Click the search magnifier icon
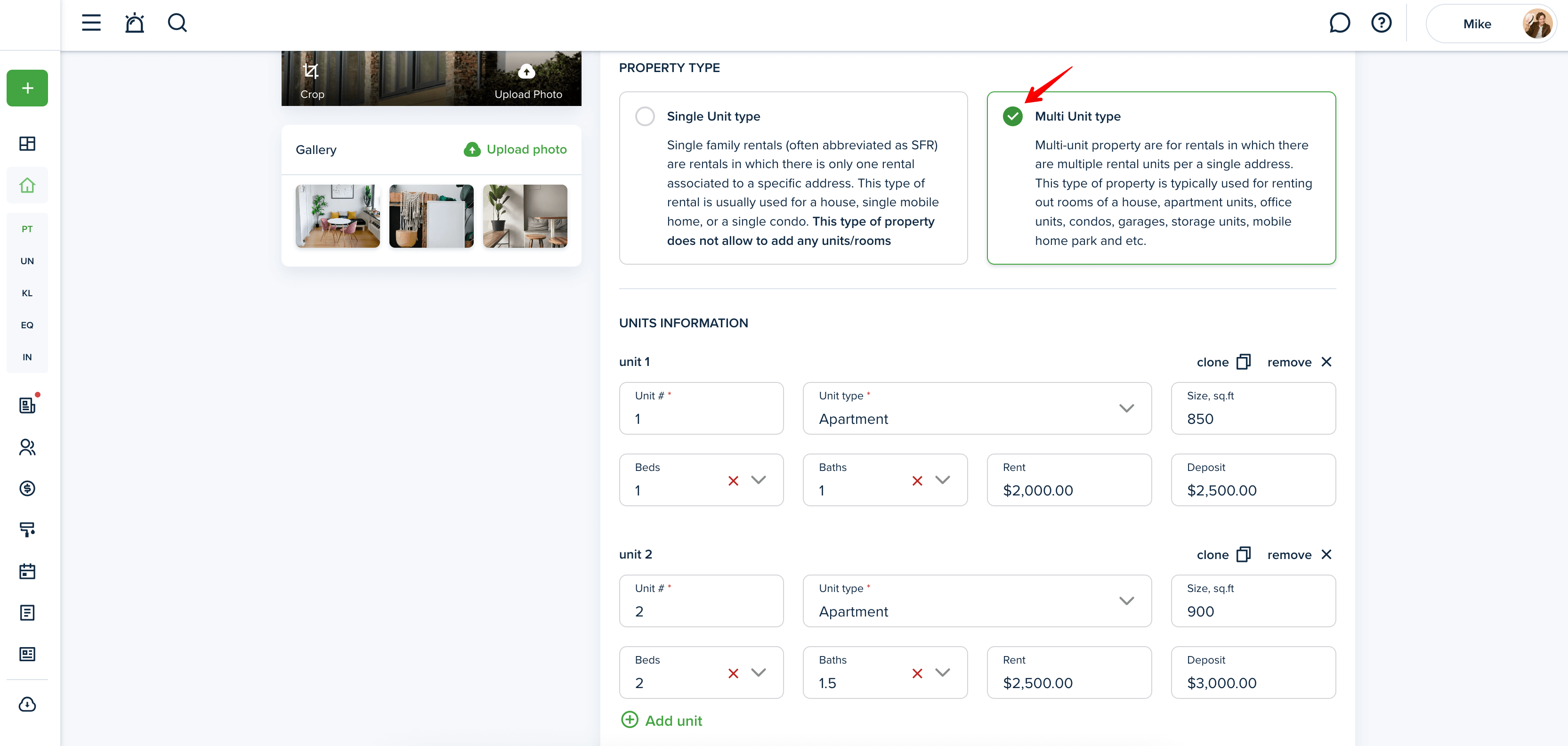 coord(177,23)
